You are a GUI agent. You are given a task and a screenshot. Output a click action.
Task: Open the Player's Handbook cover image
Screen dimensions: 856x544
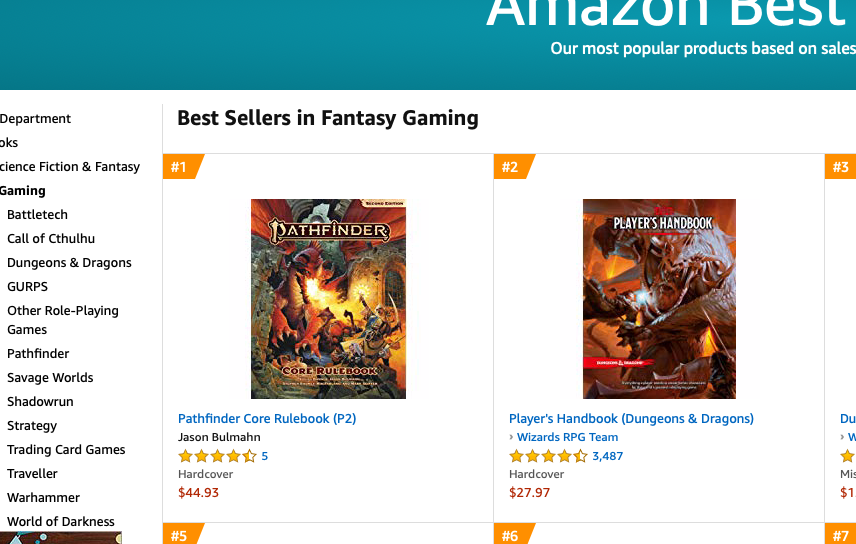(659, 298)
